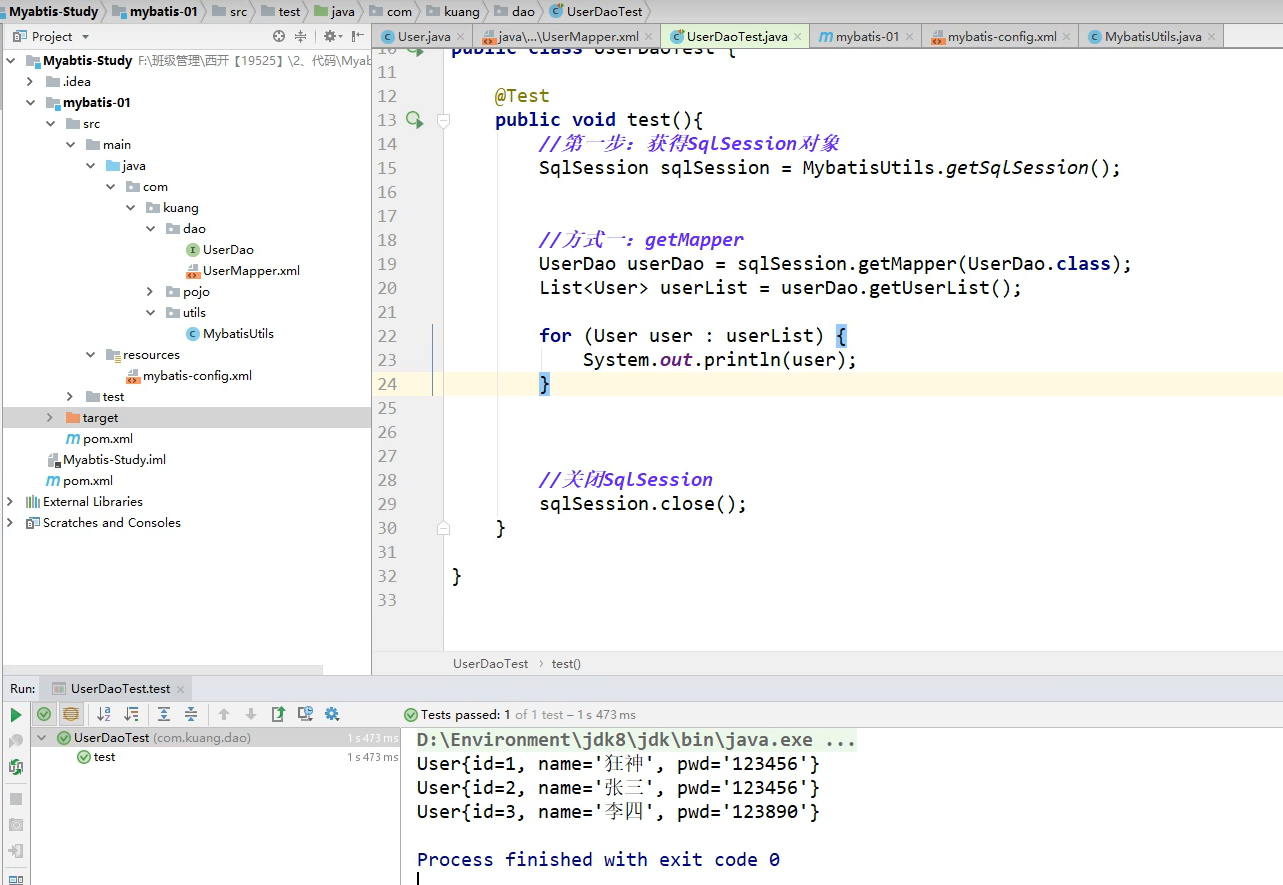1283x885 pixels.
Task: Rerun the test with the green play icon
Action: 16,715
